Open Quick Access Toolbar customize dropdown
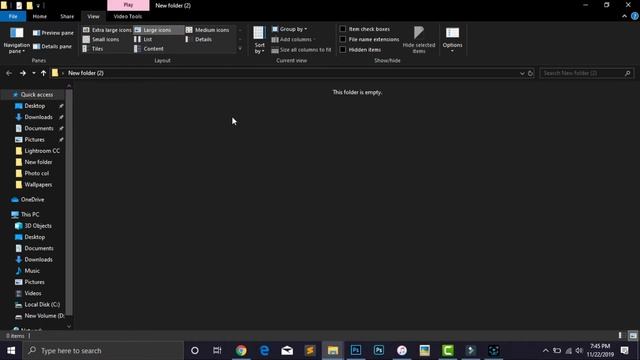The height and width of the screenshot is (360, 640). click(38, 6)
